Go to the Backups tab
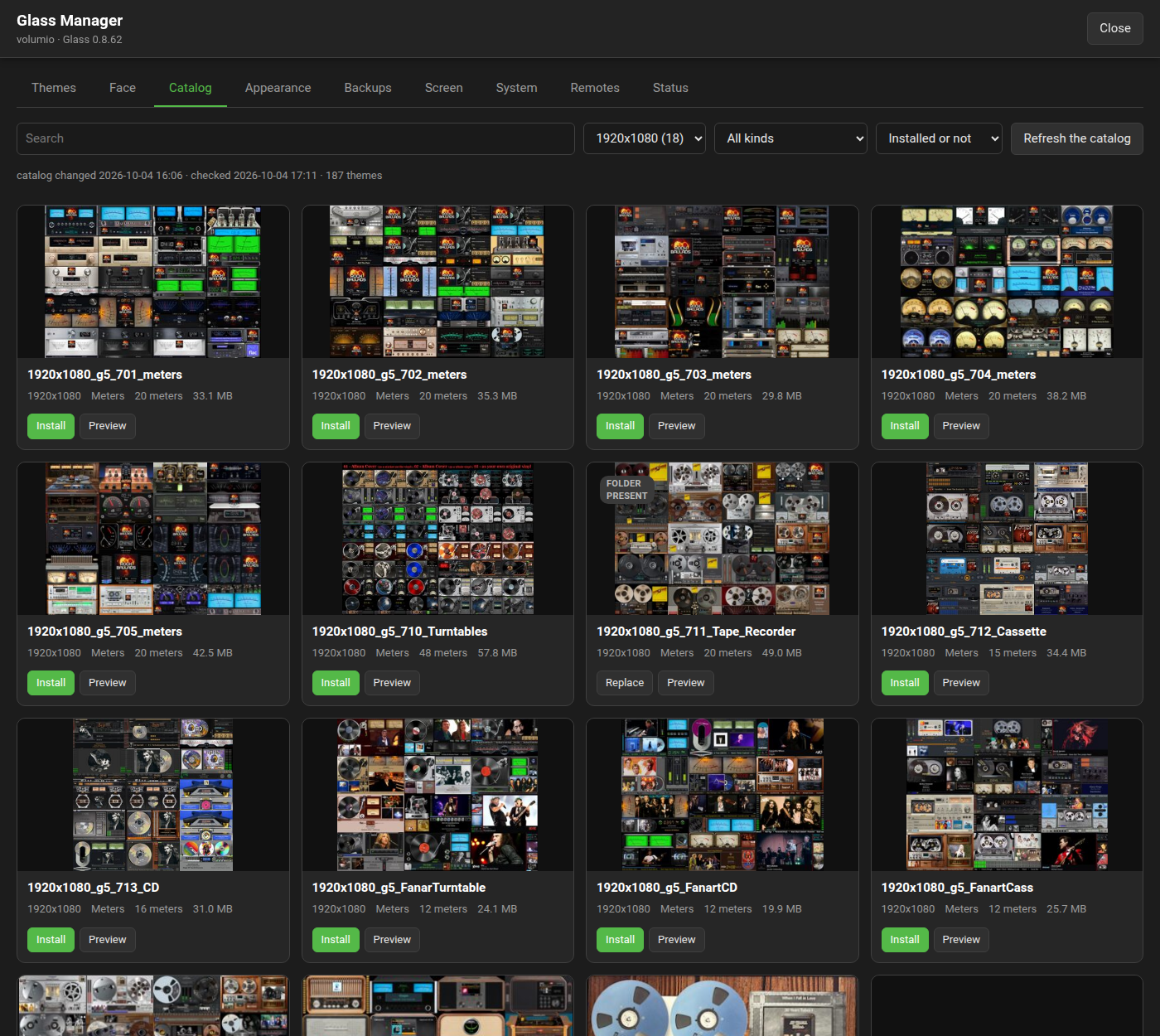1160x1036 pixels. pos(368,88)
